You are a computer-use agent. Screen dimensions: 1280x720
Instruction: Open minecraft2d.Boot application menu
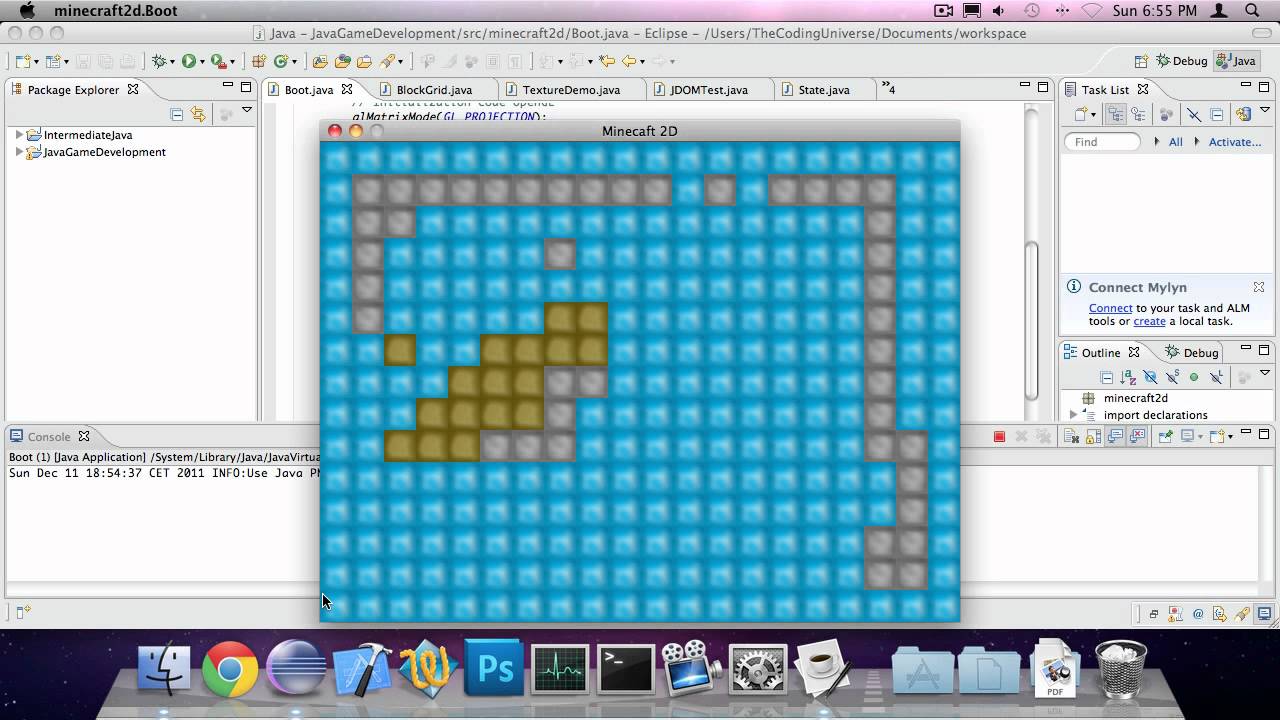pyautogui.click(x=115, y=11)
